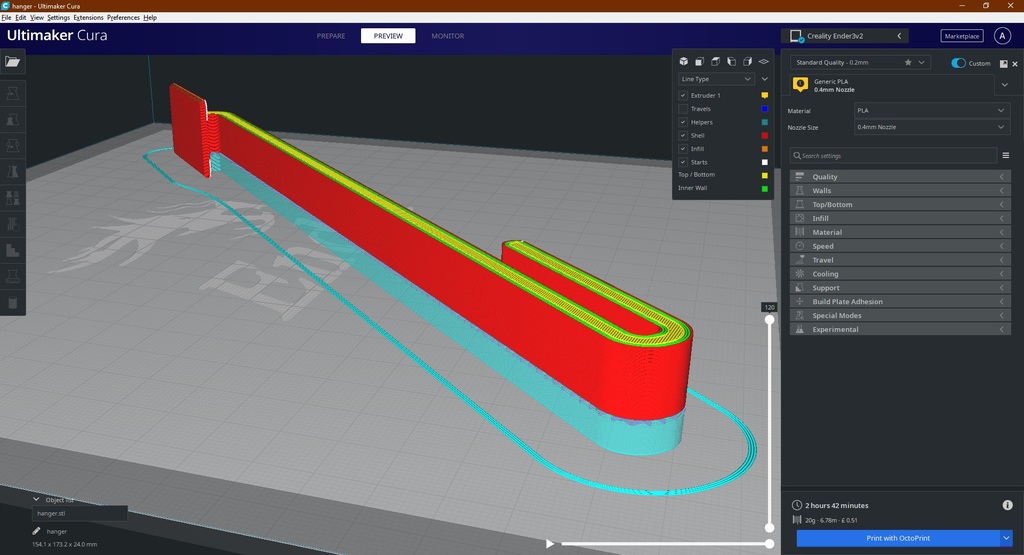Close the print settings panel
This screenshot has height=555, width=1024.
click(x=1015, y=64)
